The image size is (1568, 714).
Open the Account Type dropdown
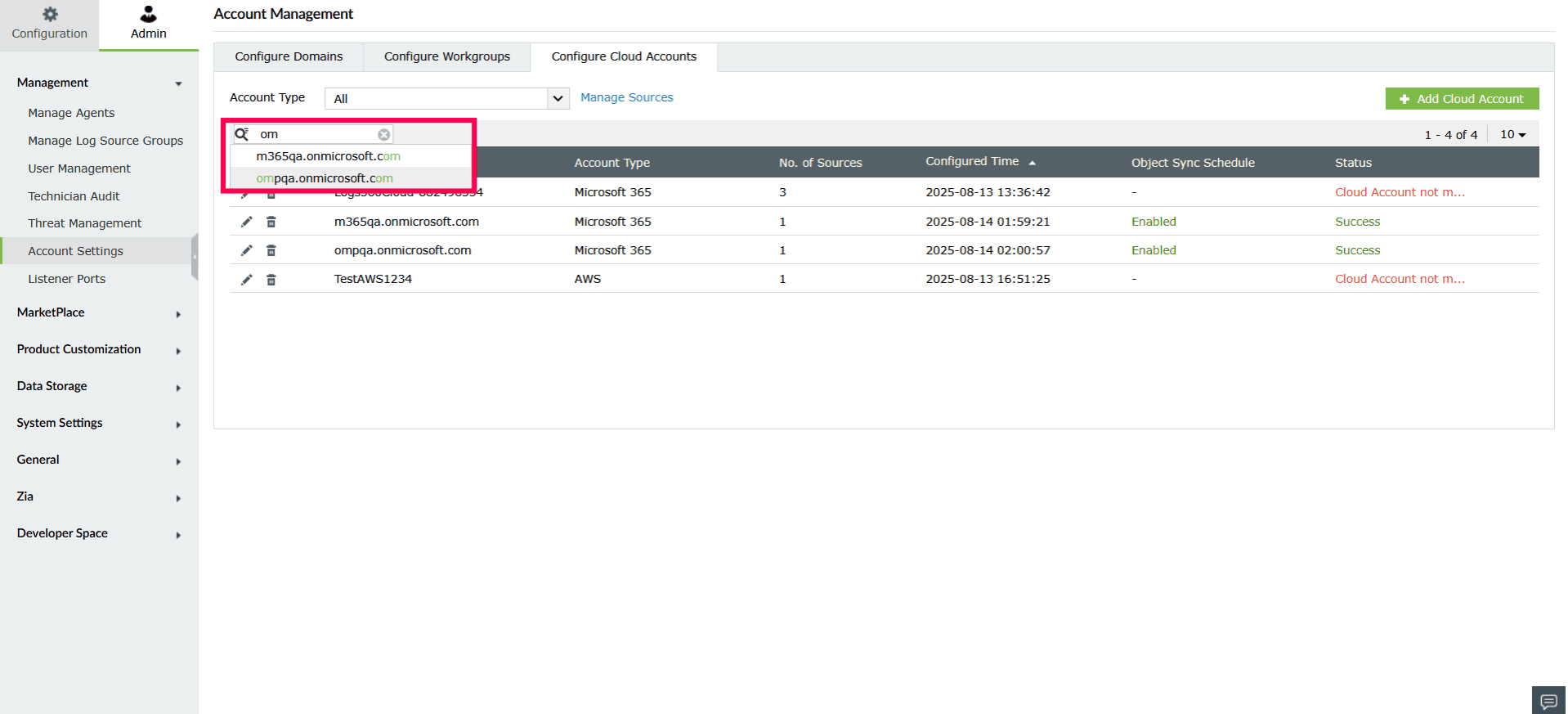coord(447,98)
